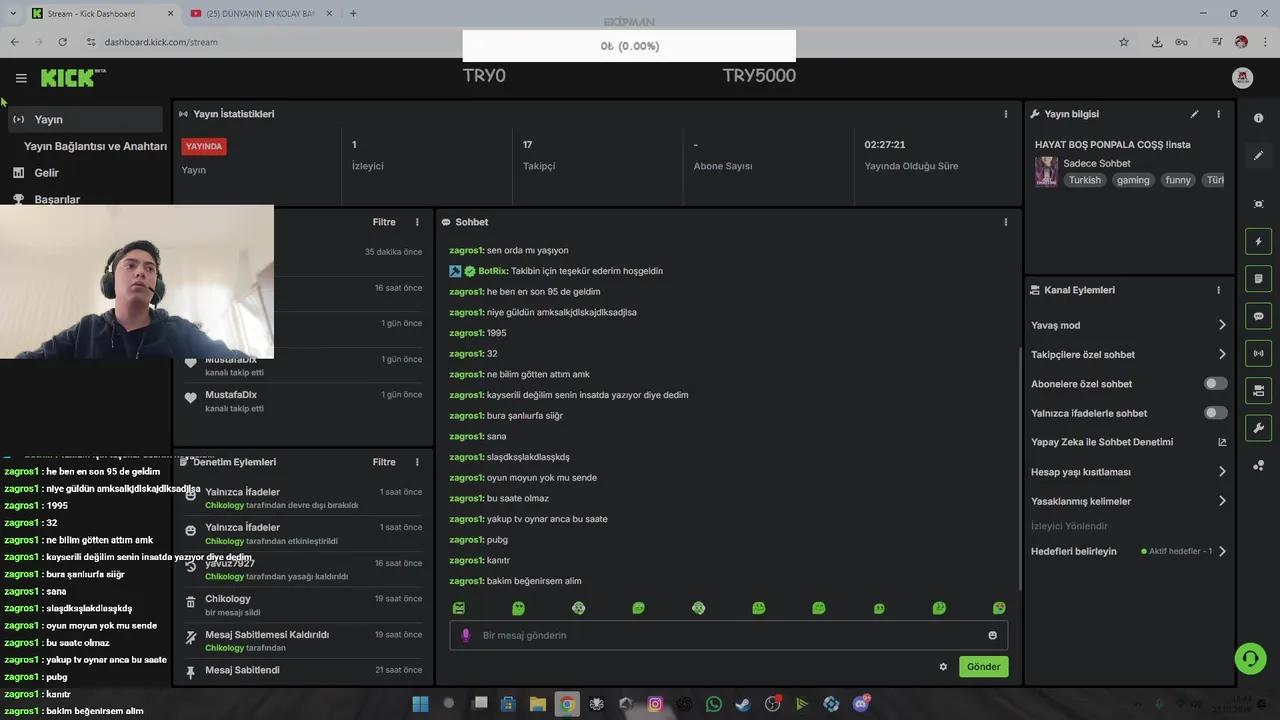
Task: Click the browser address bar
Action: (x=600, y=42)
